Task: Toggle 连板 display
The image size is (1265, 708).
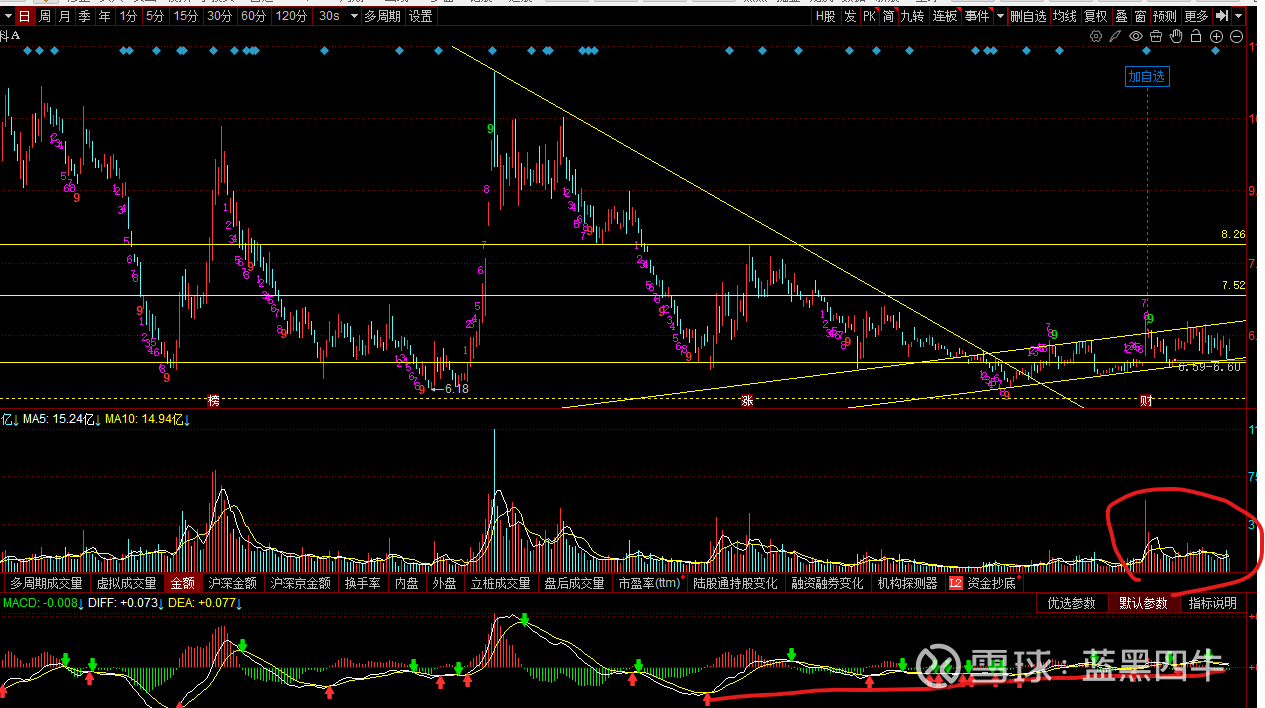Action: pos(945,16)
